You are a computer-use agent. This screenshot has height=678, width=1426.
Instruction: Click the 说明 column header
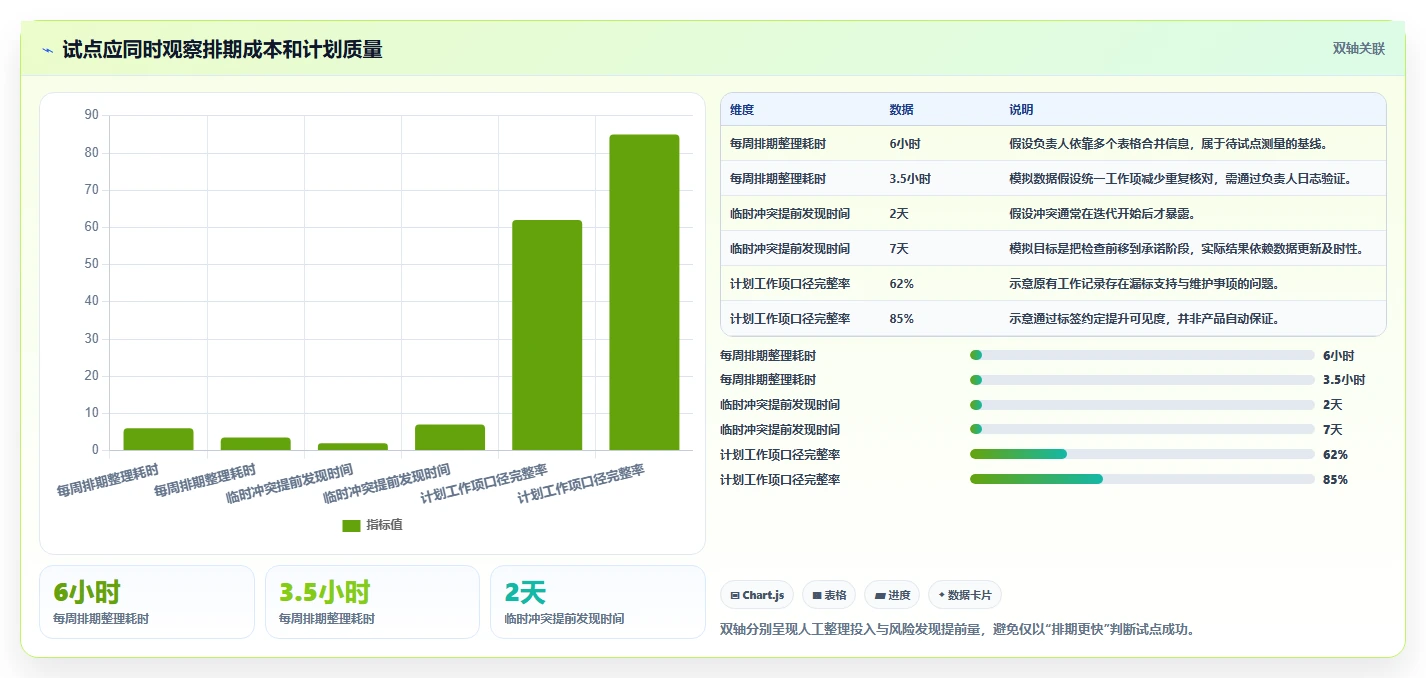click(1021, 110)
